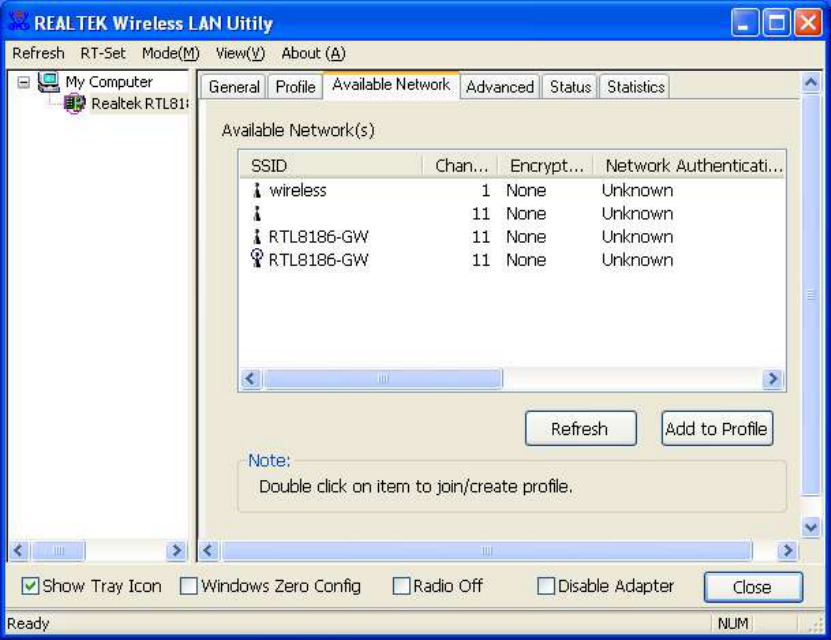
Task: Click the tree pane's left scroll arrow
Action: click(19, 551)
